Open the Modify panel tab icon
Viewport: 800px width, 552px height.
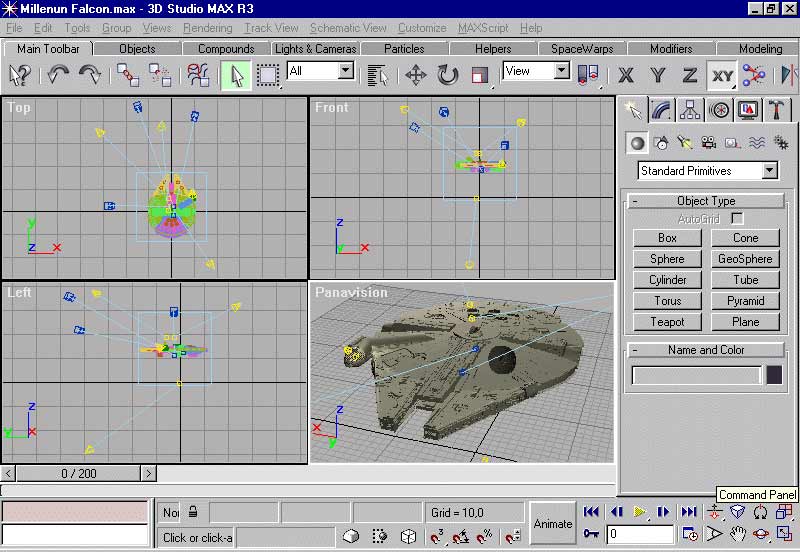pyautogui.click(x=661, y=110)
